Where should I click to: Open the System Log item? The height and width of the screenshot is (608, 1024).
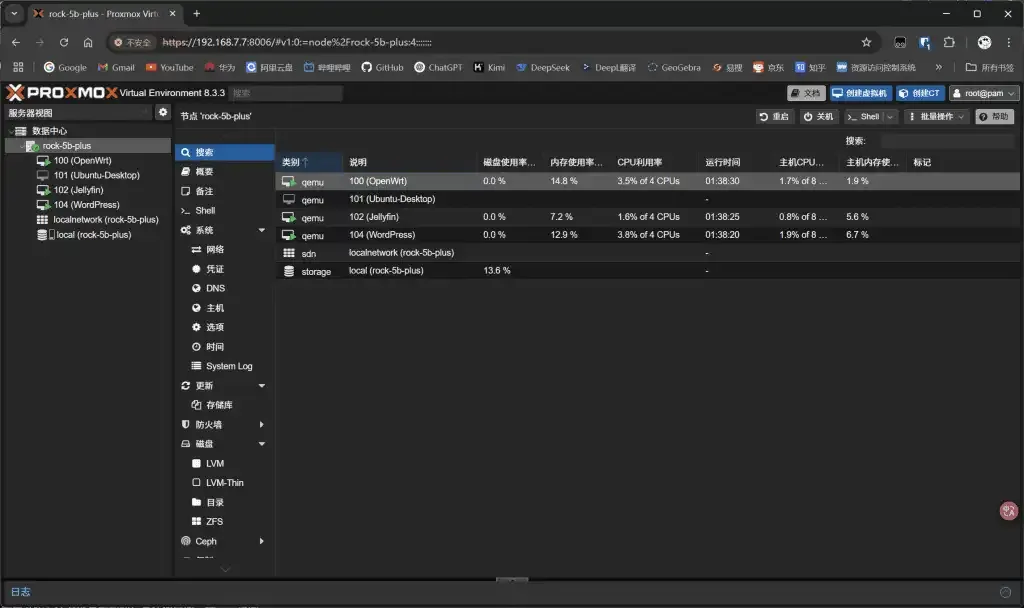click(224, 366)
